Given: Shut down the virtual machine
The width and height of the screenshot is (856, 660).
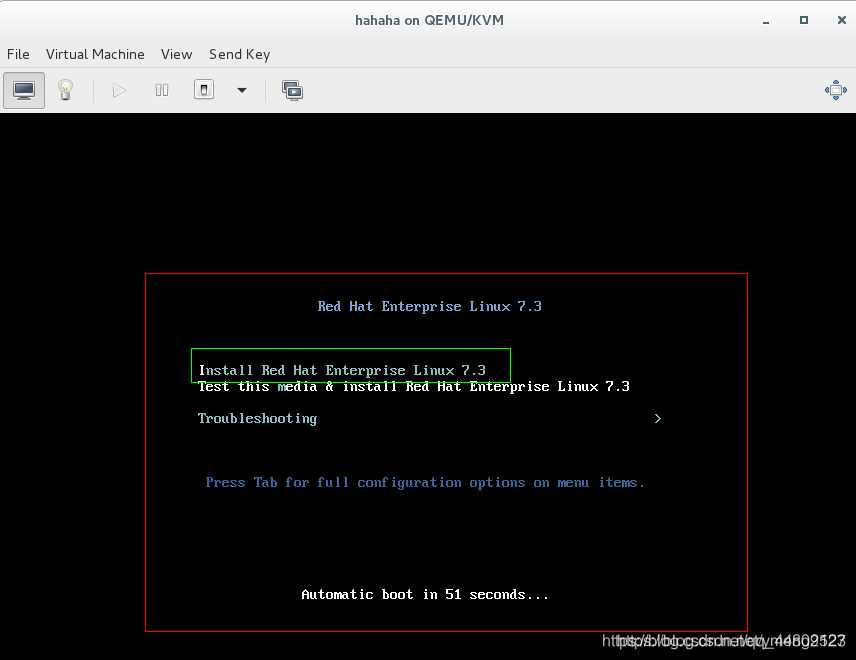Looking at the screenshot, I should [x=204, y=90].
